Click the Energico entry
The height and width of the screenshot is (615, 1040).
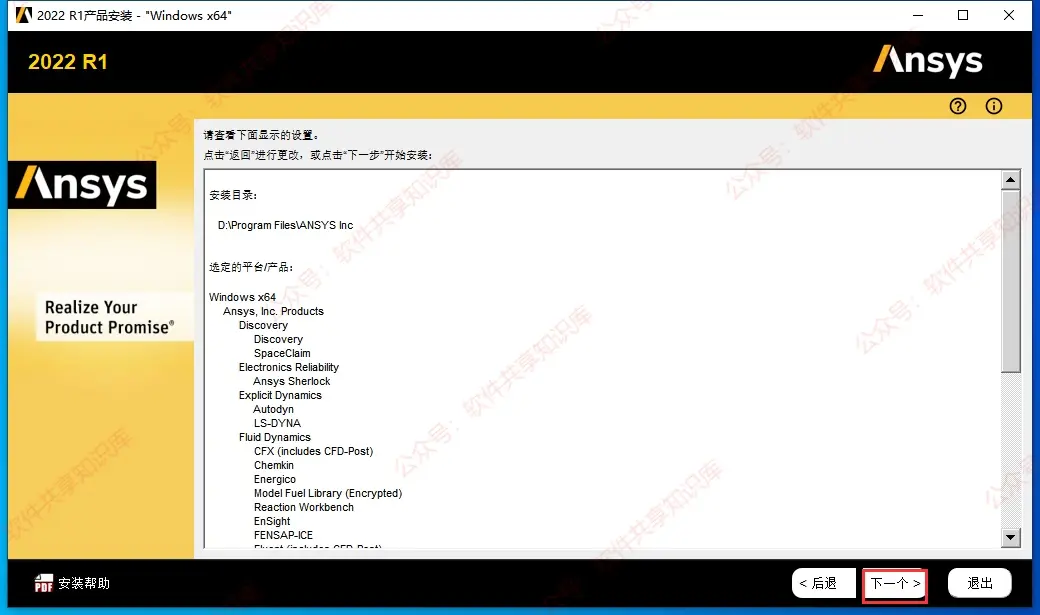275,479
